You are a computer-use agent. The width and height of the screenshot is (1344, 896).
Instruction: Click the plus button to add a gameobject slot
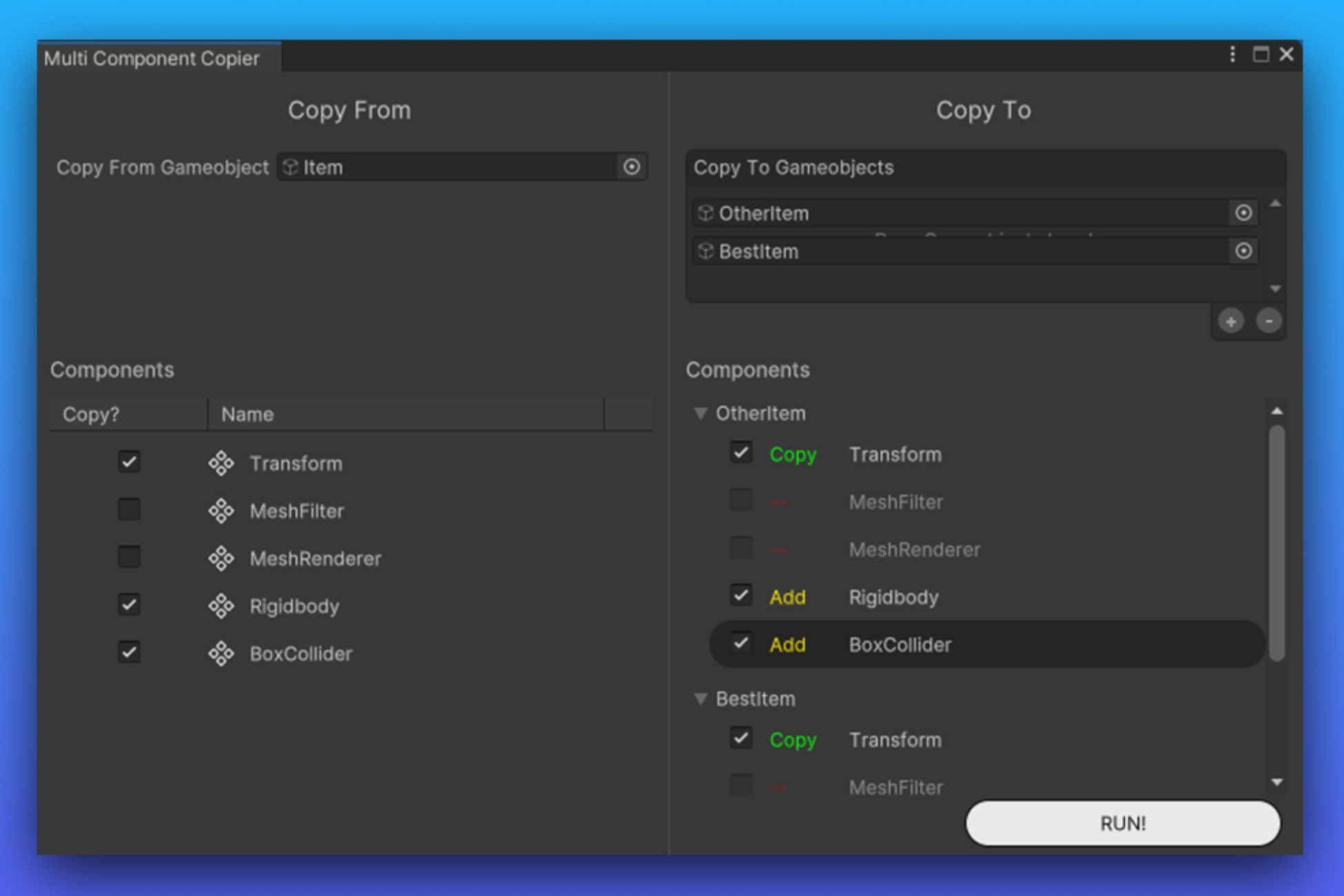[x=1230, y=320]
